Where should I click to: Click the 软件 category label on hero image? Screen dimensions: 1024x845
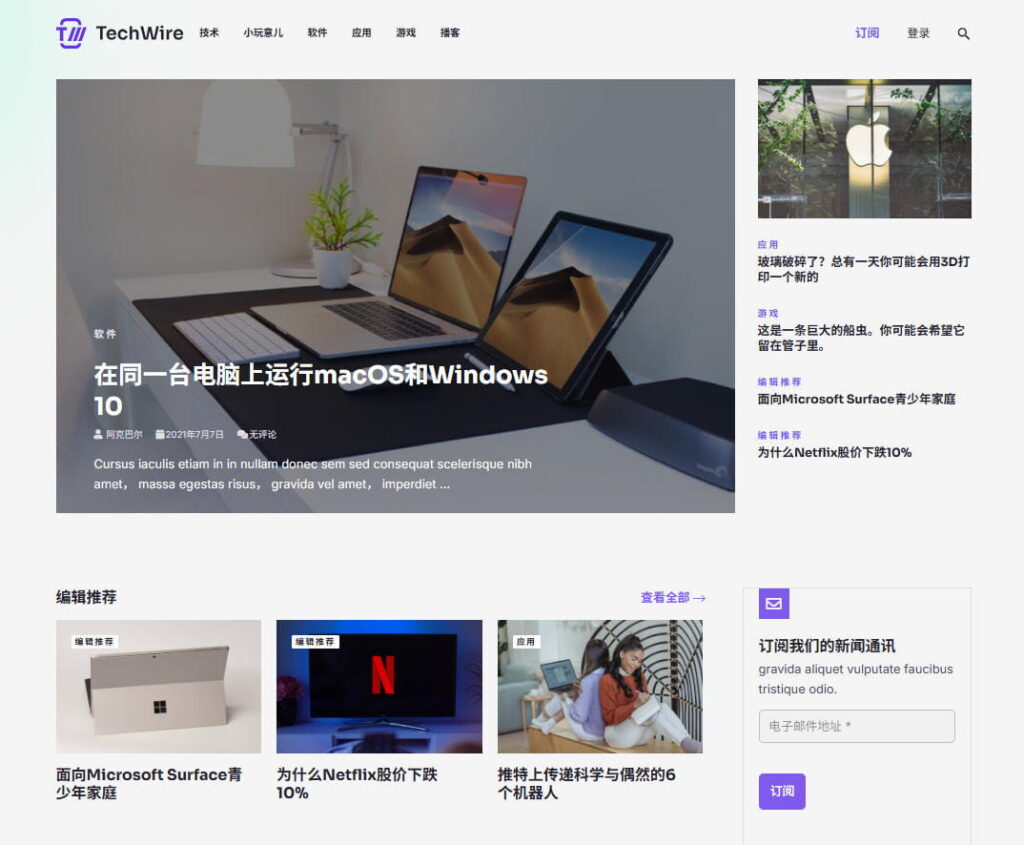(104, 334)
